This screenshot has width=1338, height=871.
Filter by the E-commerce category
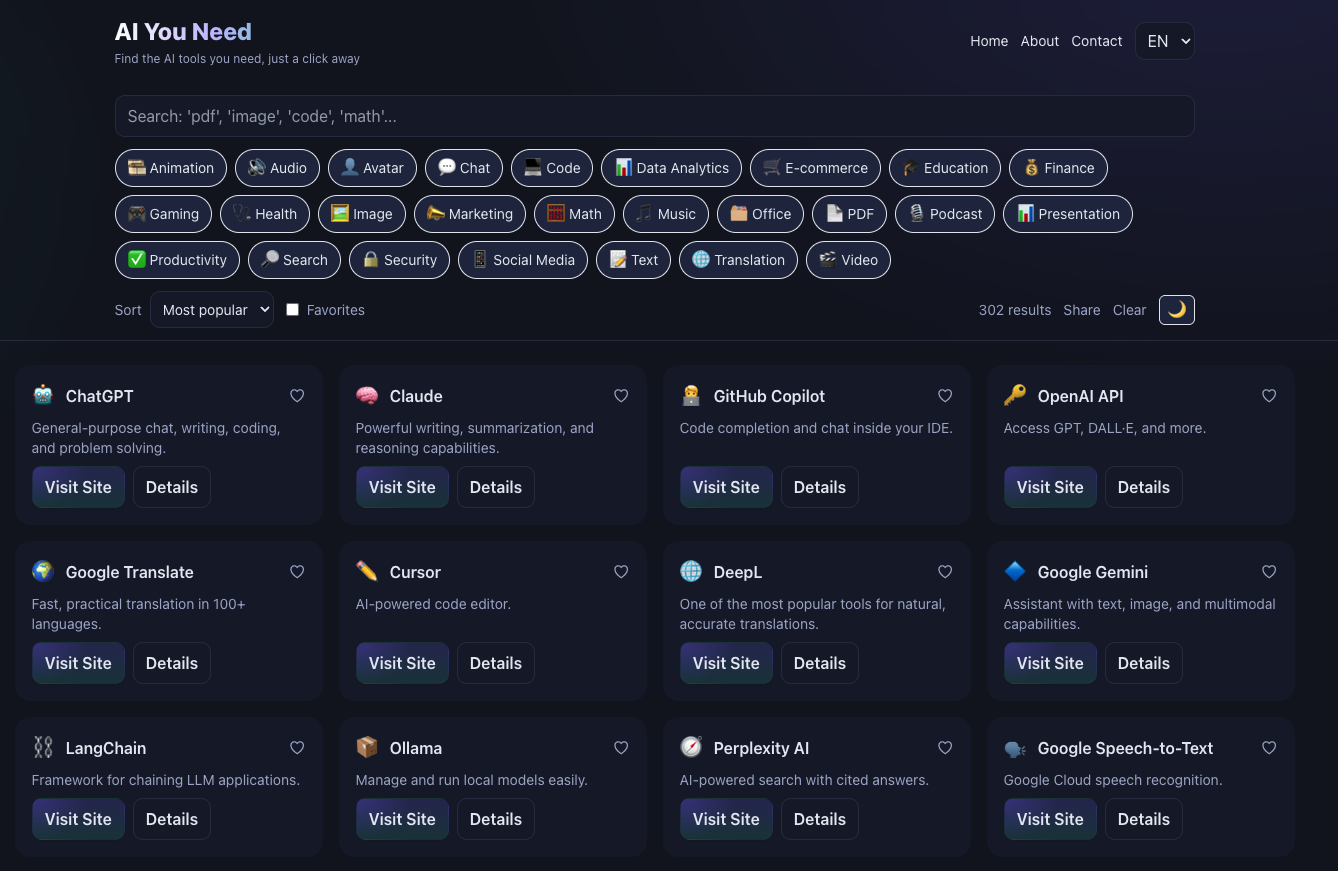pos(815,168)
